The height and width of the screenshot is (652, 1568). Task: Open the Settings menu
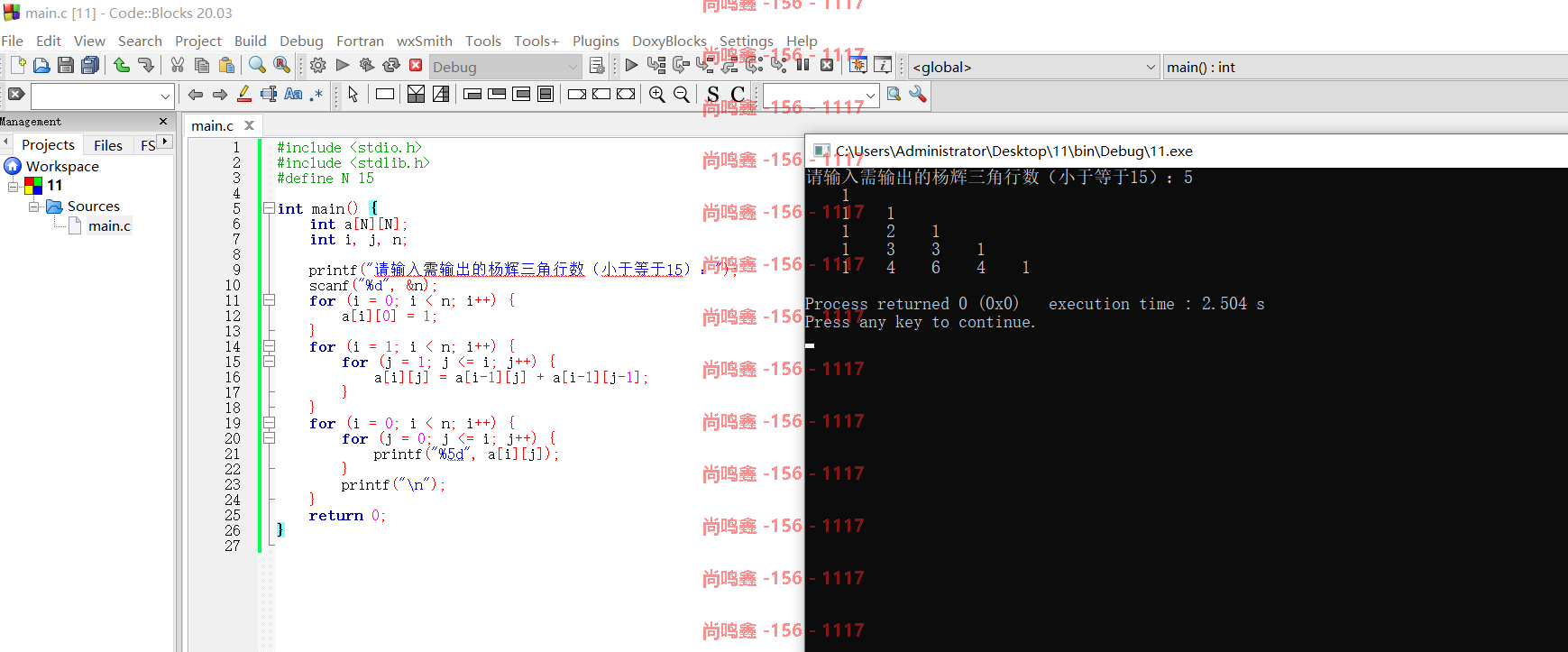point(747,41)
